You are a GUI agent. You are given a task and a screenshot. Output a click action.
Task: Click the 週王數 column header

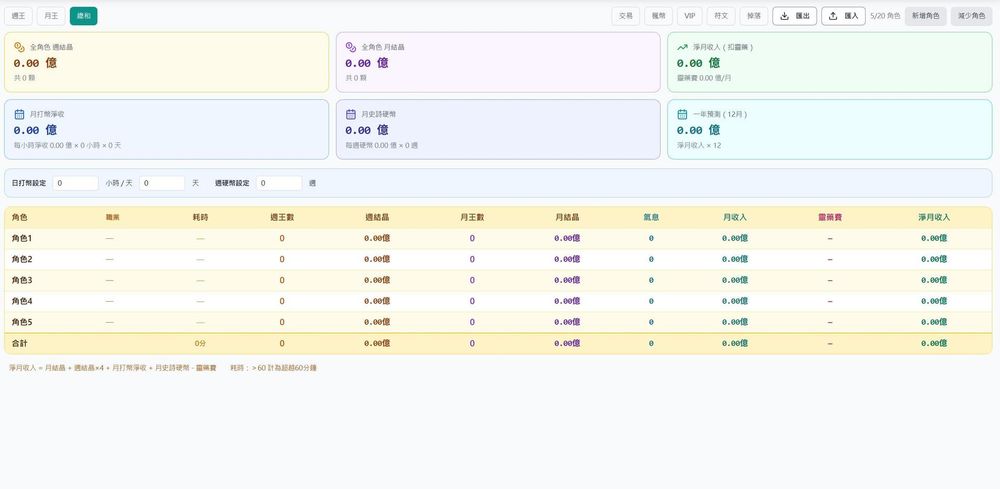(x=282, y=217)
